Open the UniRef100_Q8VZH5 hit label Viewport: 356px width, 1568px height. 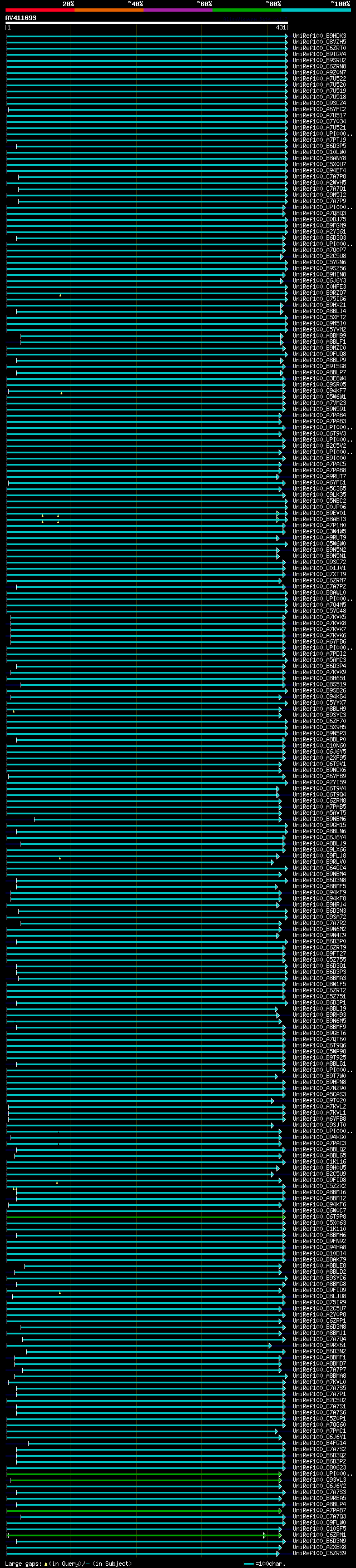click(x=319, y=42)
